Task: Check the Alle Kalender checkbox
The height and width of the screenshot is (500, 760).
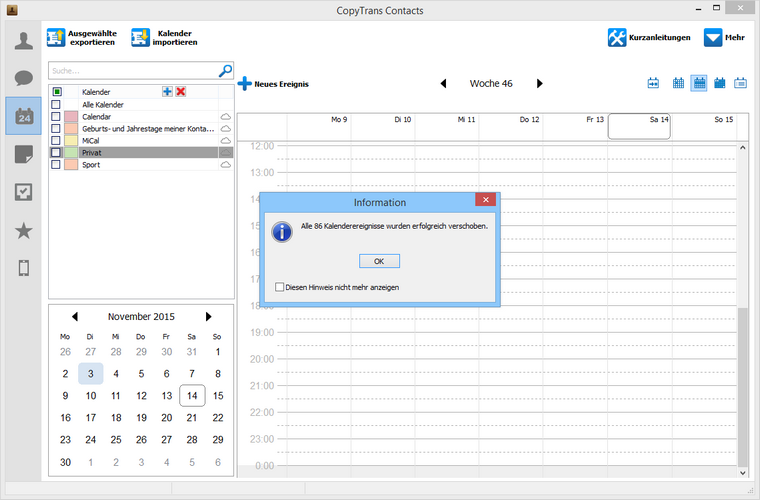Action: click(56, 105)
